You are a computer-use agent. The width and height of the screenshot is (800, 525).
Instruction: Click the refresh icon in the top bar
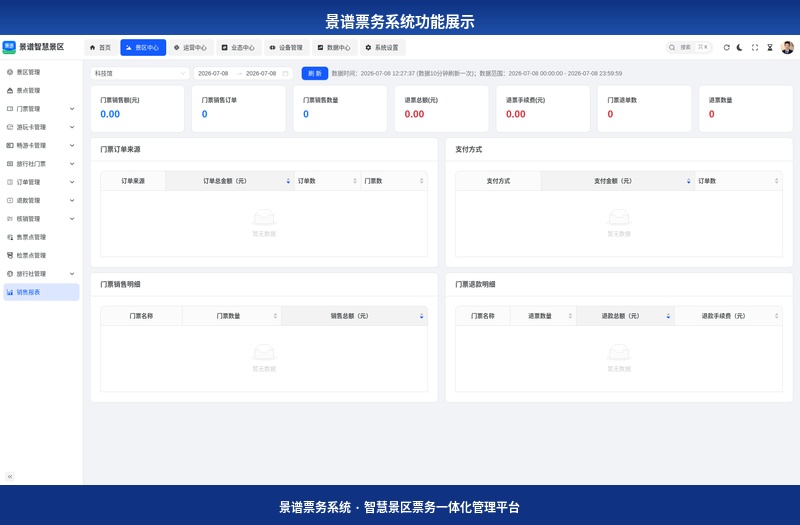point(726,47)
